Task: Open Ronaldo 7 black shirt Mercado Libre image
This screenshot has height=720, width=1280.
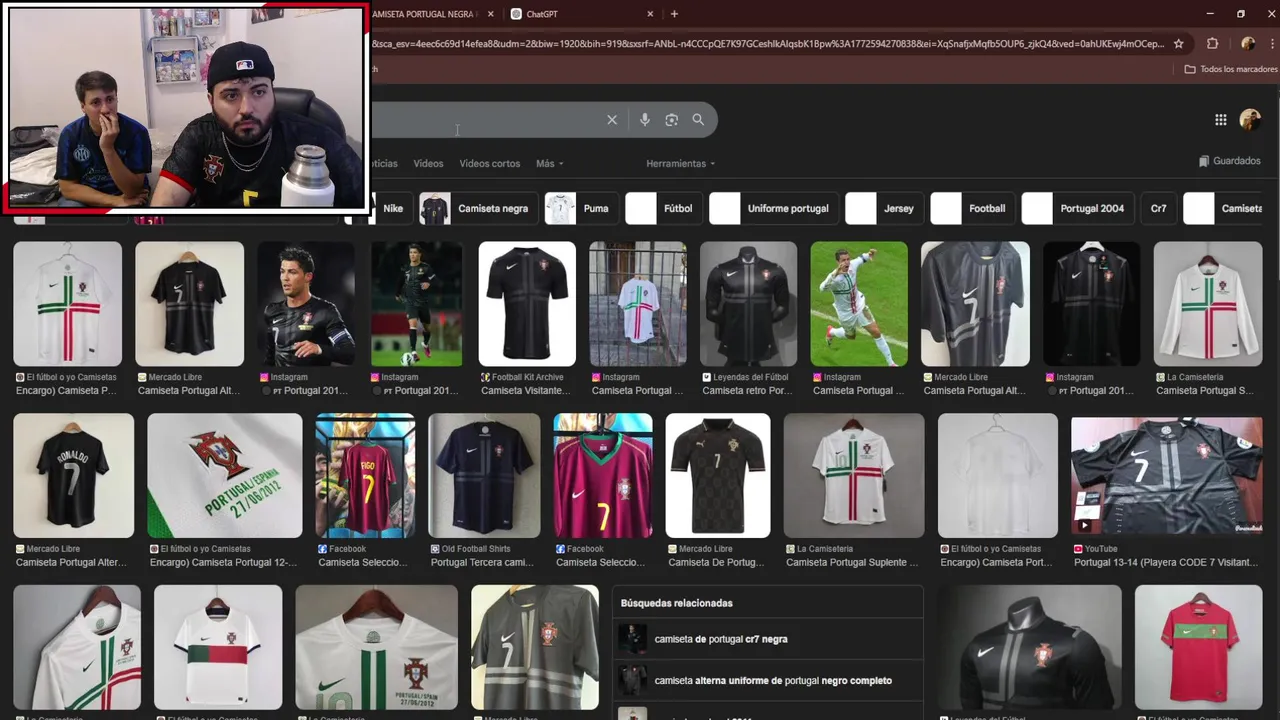Action: 73,476
